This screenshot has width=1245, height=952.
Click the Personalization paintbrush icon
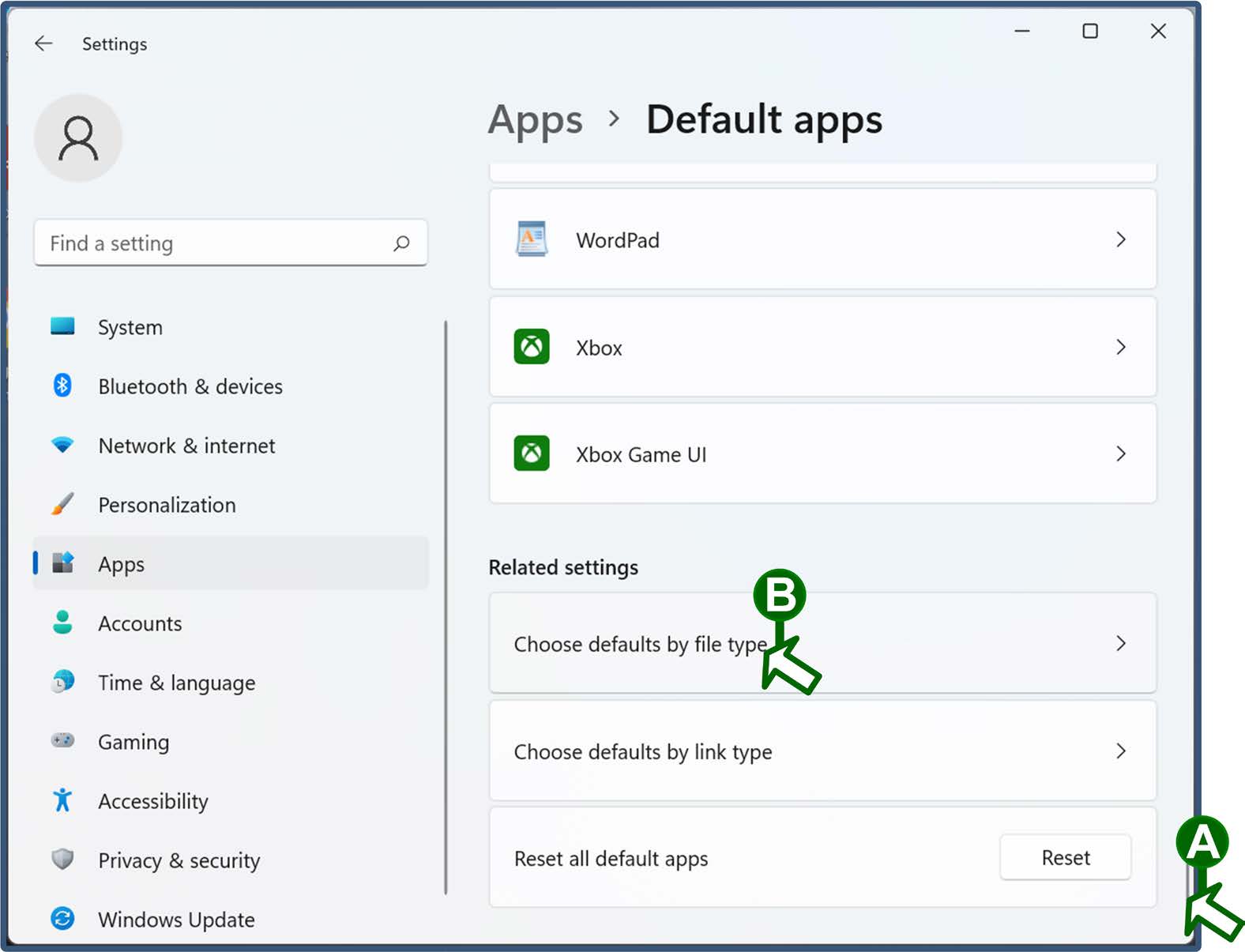pos(62,504)
